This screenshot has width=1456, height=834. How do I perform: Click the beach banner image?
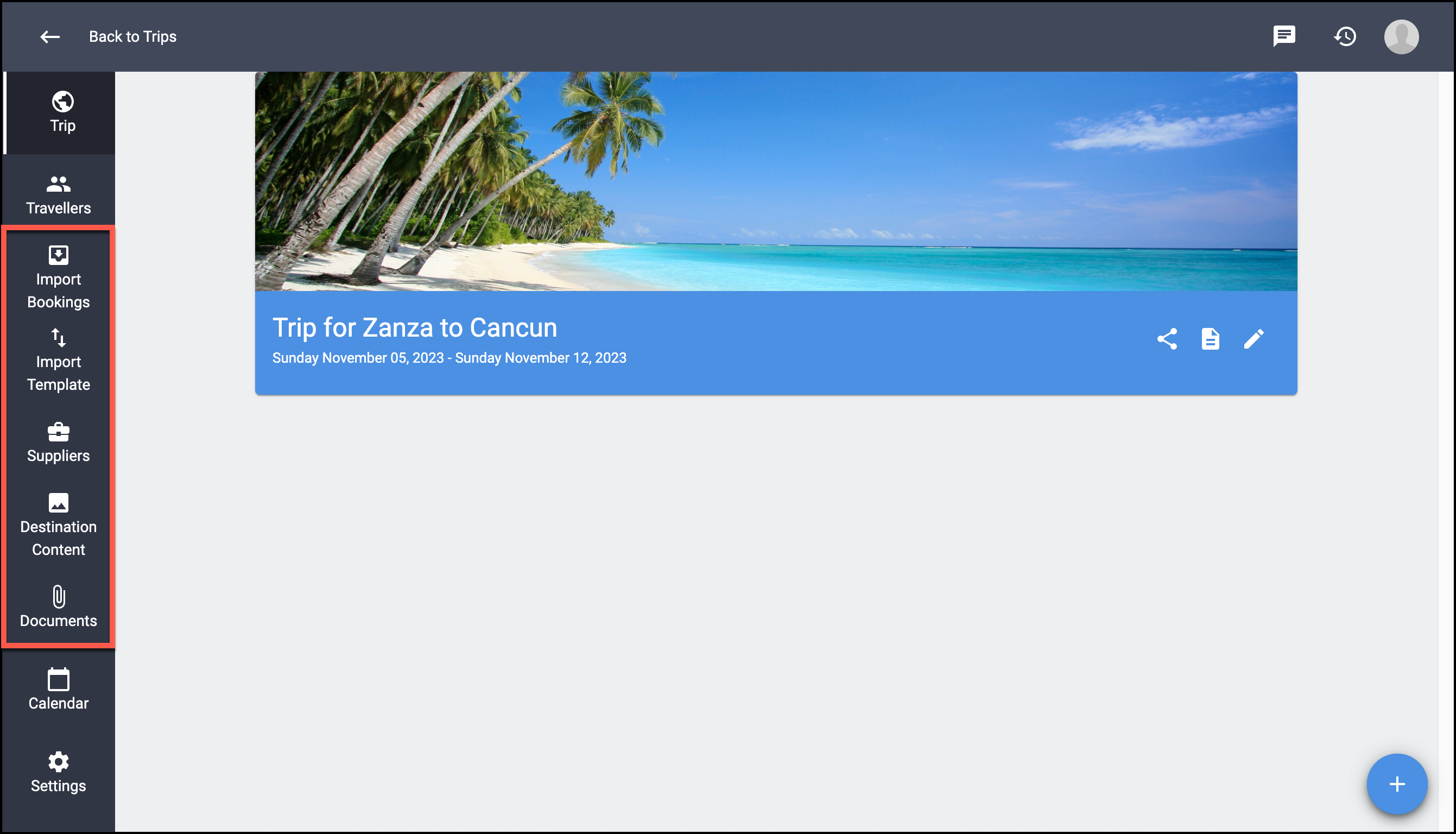(776, 181)
